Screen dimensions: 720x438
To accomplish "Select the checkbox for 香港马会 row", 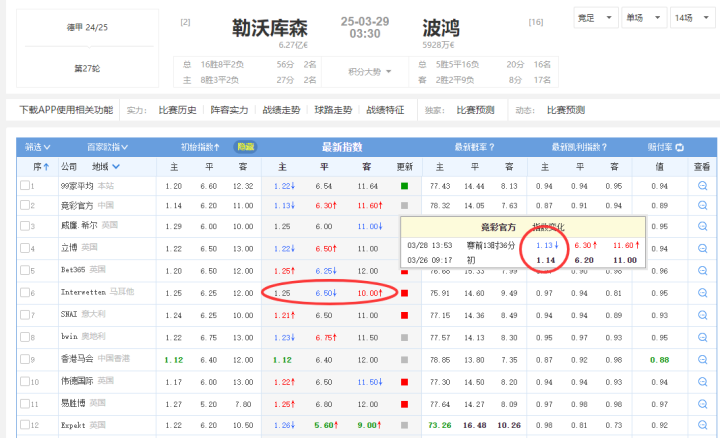I will [x=25, y=359].
